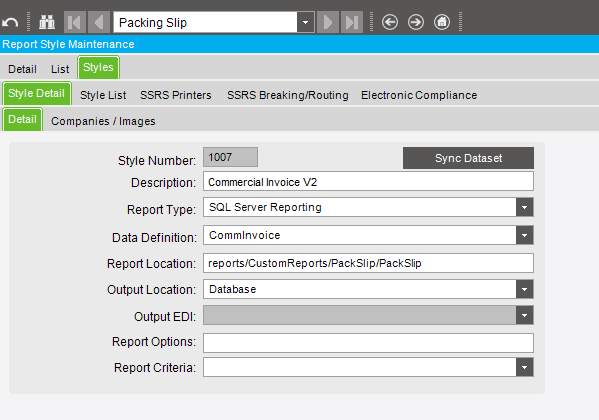Expand the Output Location dropdown

click(x=525, y=289)
